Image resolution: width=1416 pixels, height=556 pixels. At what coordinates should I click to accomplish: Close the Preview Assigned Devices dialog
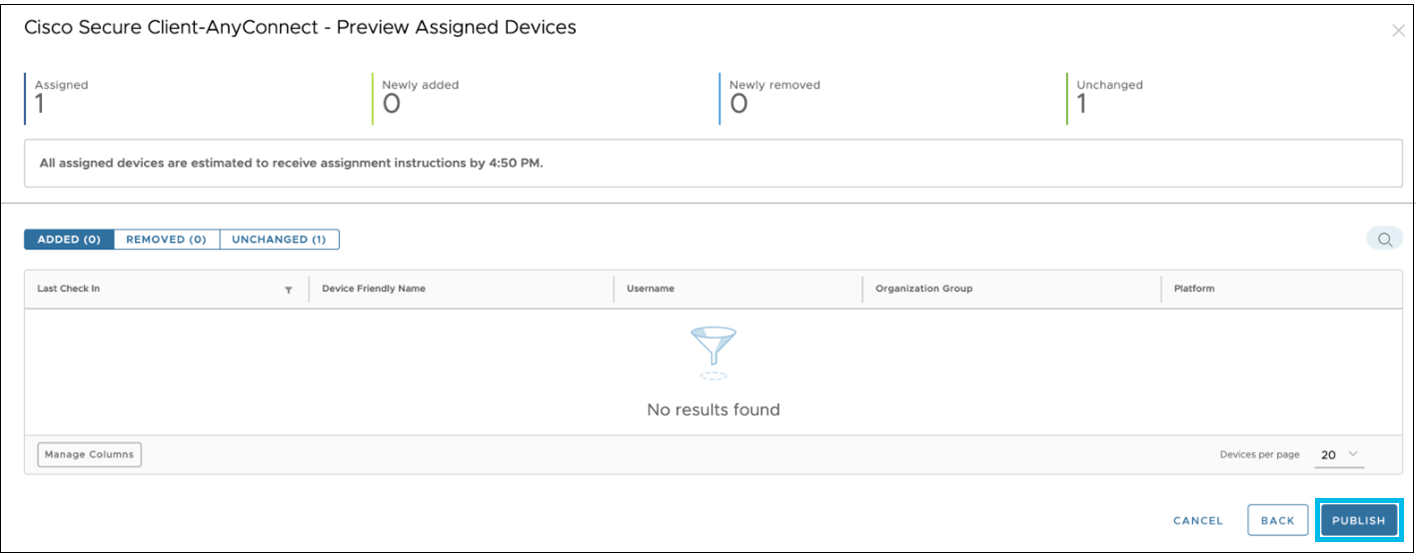tap(1398, 31)
